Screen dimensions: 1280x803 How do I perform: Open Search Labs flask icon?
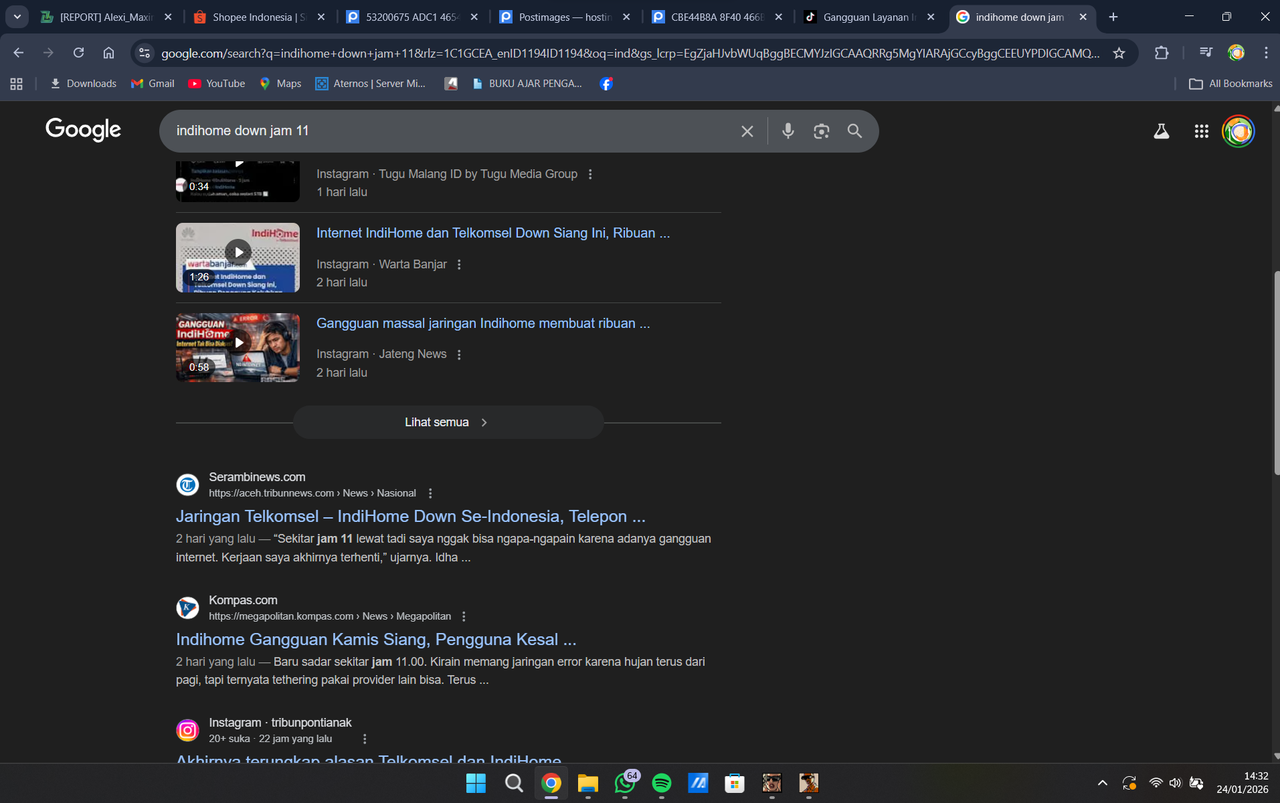click(x=1161, y=131)
